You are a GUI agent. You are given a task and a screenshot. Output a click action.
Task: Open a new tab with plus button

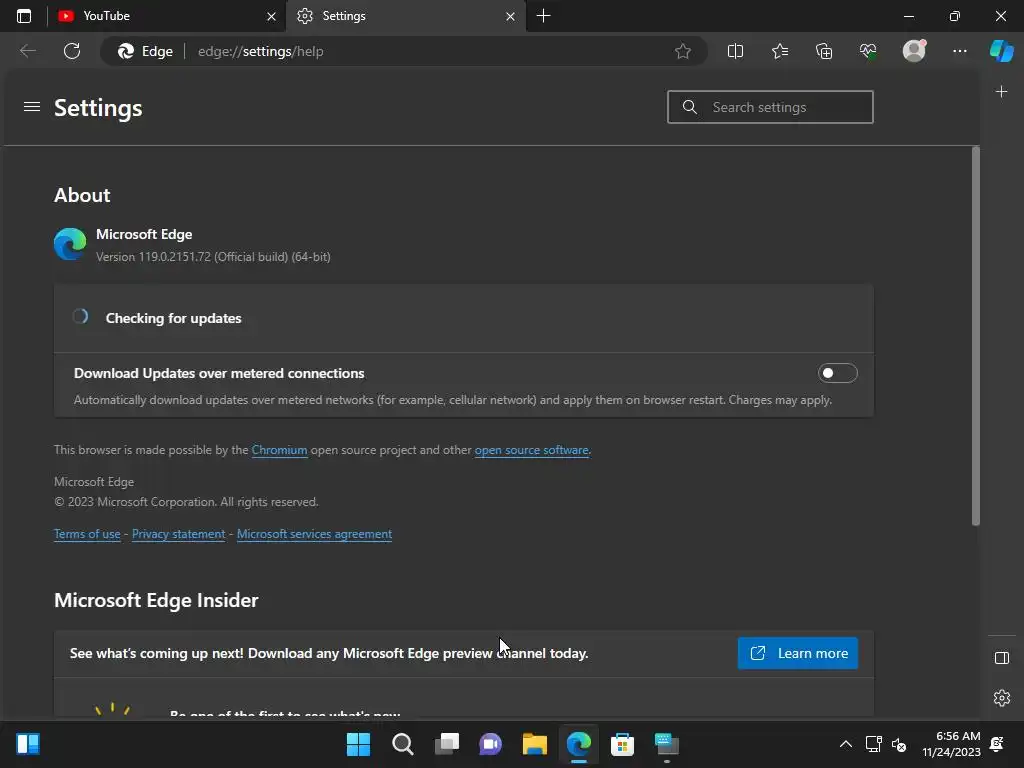(543, 16)
